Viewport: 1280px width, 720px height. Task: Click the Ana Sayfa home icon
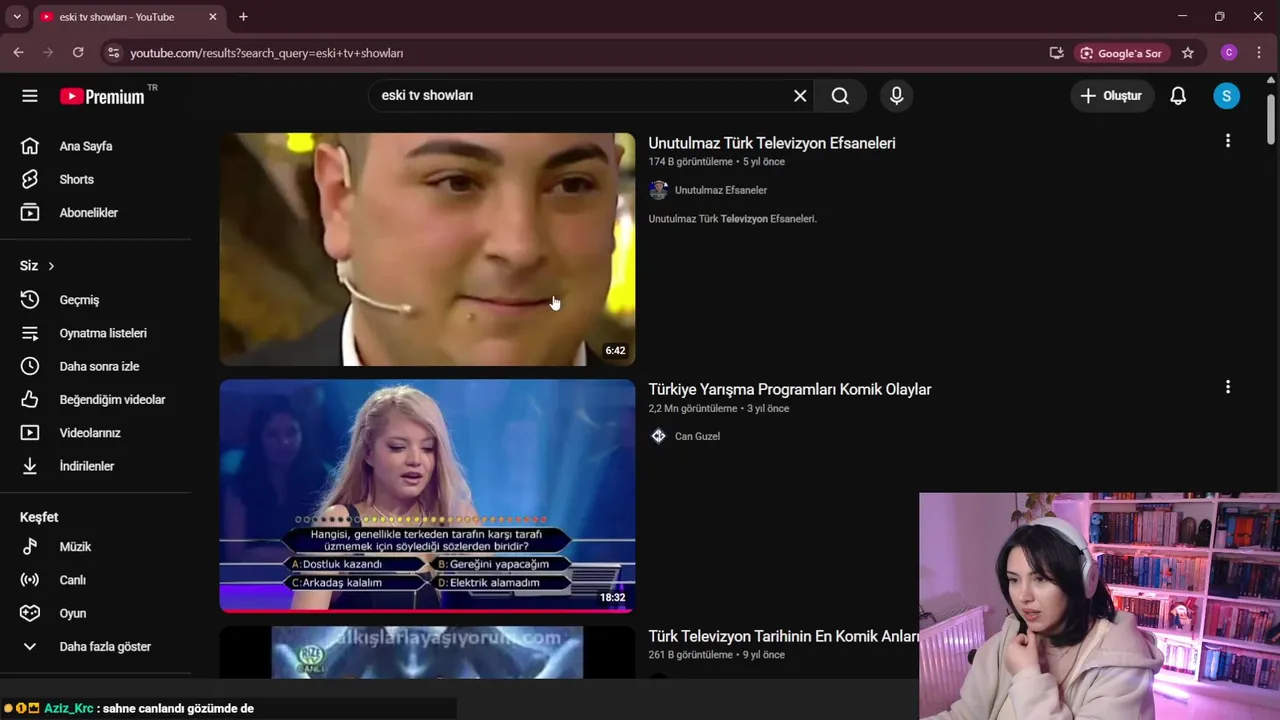coord(30,146)
